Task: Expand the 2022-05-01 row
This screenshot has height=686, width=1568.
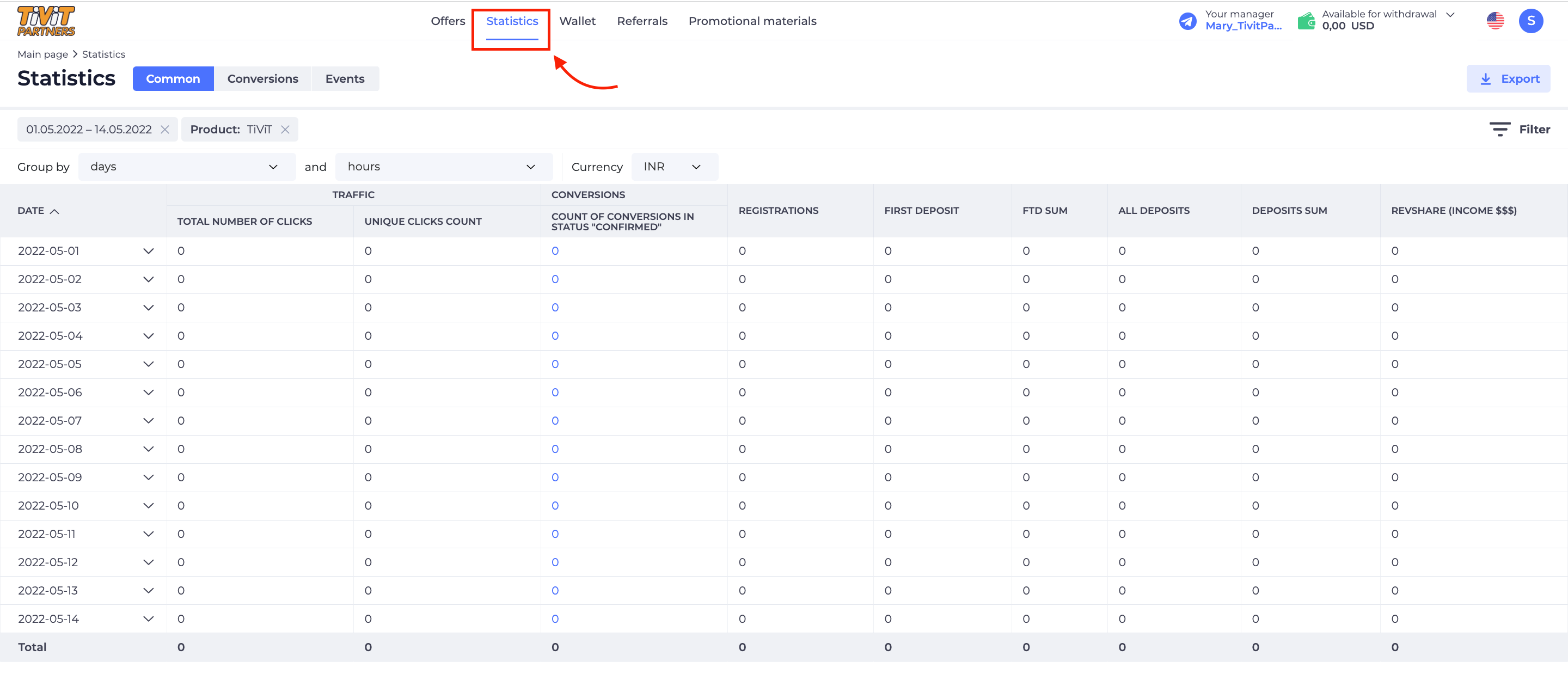Action: (148, 252)
